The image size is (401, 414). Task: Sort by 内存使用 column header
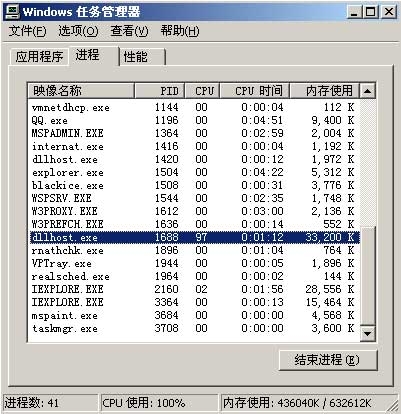pyautogui.click(x=325, y=91)
